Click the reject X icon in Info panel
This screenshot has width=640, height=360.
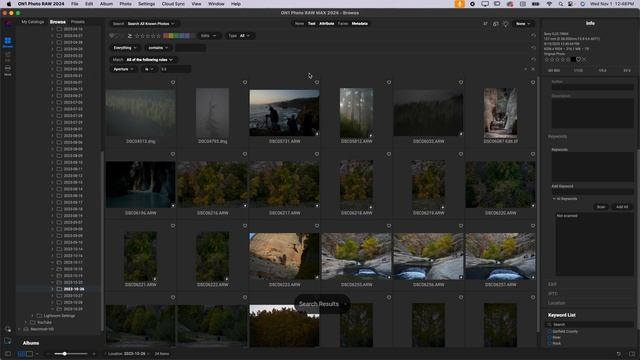tap(584, 60)
